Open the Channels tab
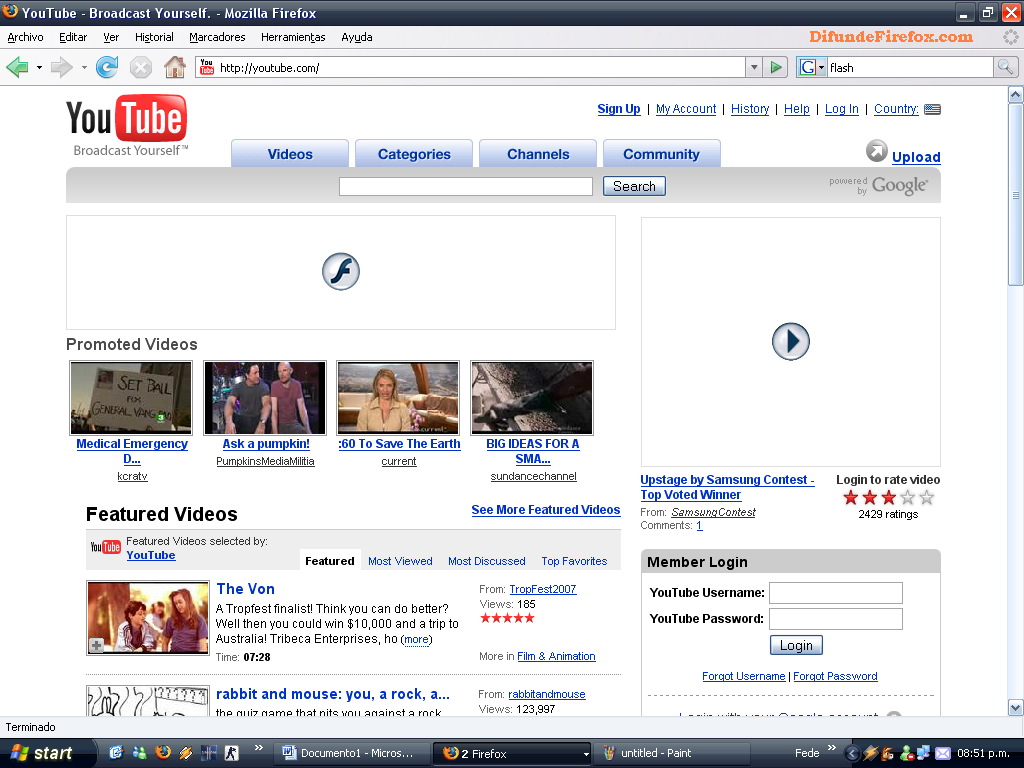1024x768 pixels. [x=538, y=154]
